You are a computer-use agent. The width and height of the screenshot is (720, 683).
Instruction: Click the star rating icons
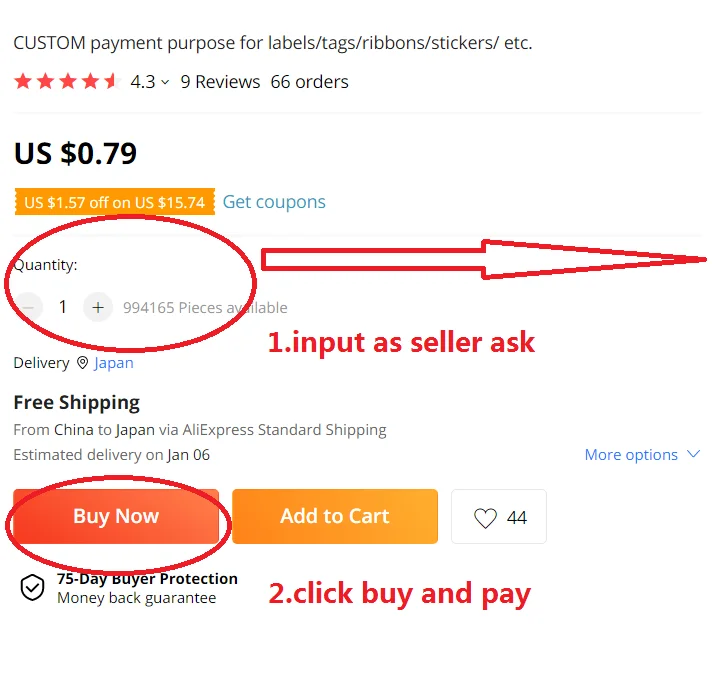[x=66, y=82]
